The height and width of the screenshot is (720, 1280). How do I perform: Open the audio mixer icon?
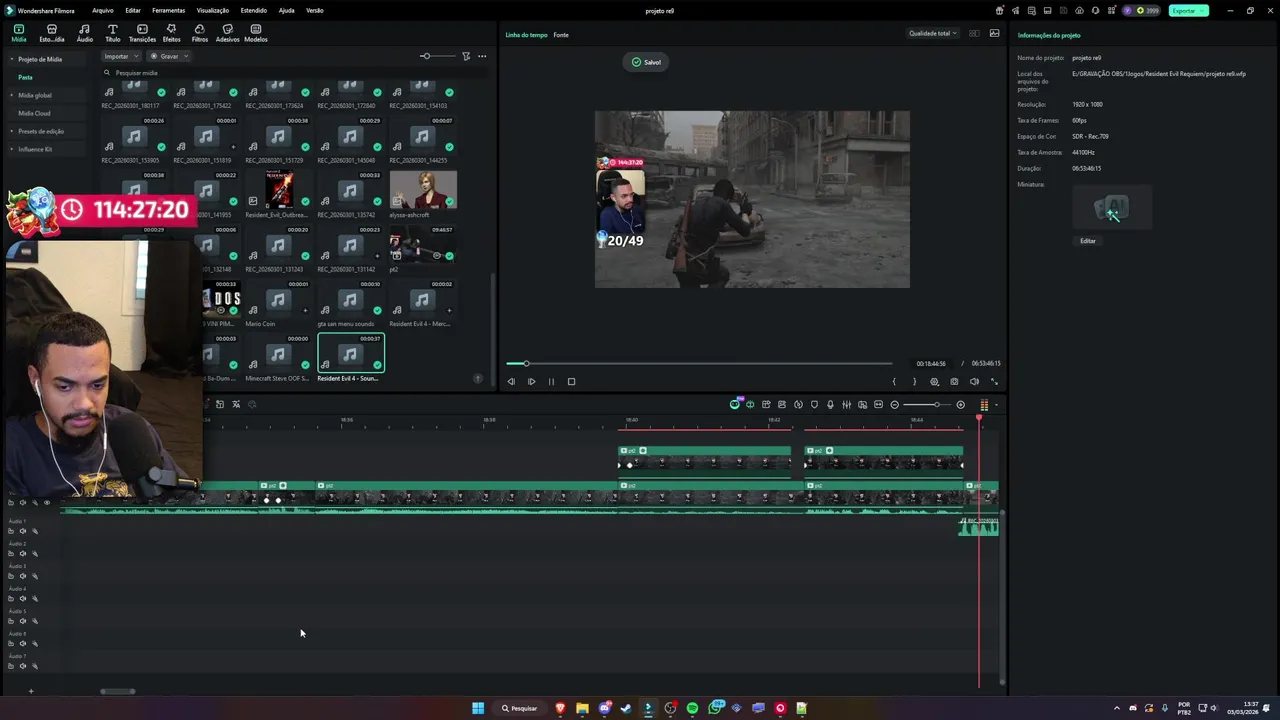pos(846,404)
